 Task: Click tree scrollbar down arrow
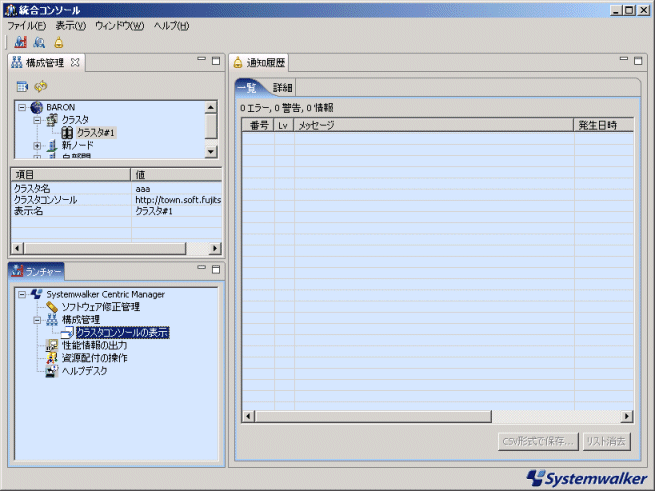click(211, 152)
